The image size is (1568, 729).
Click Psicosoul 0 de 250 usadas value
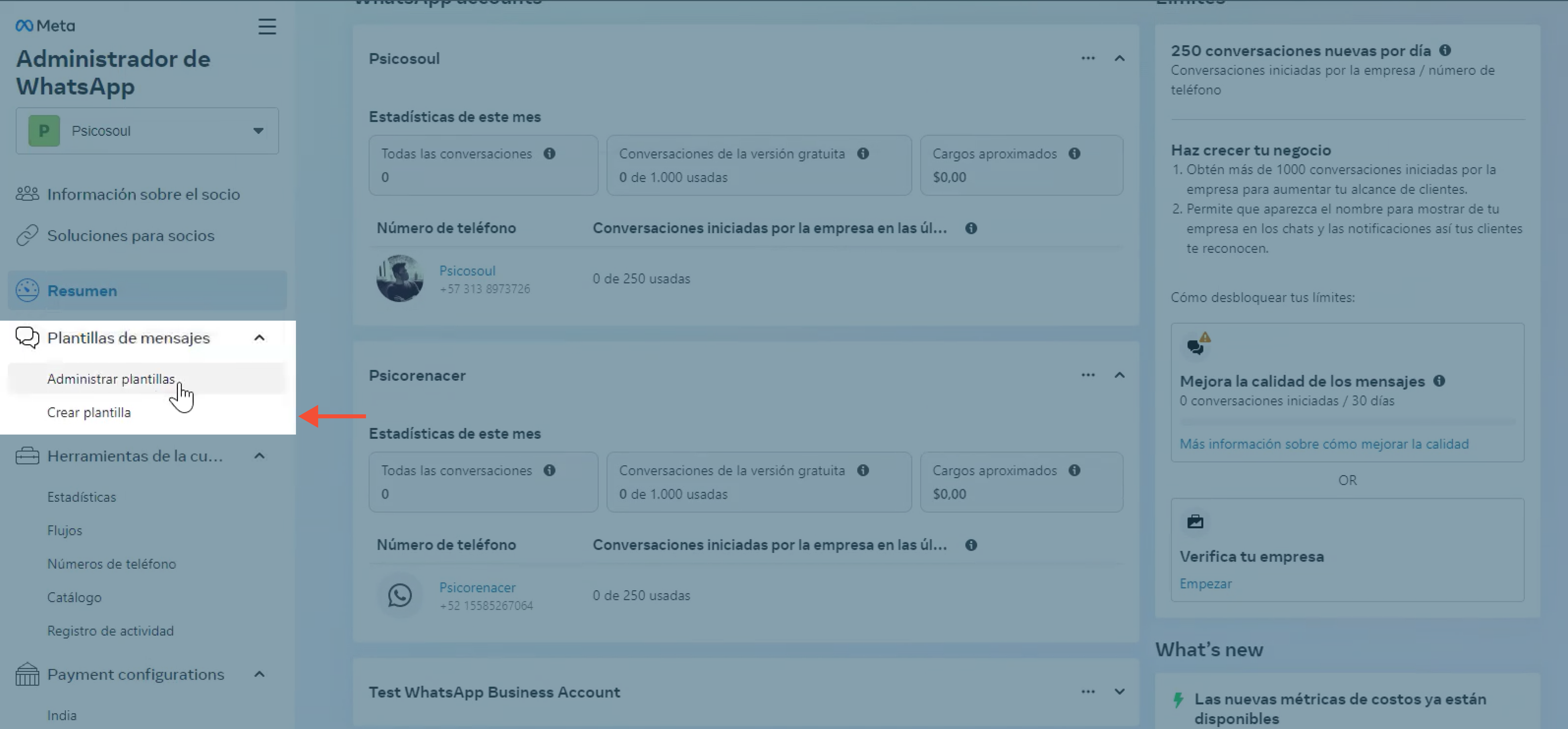coord(641,279)
